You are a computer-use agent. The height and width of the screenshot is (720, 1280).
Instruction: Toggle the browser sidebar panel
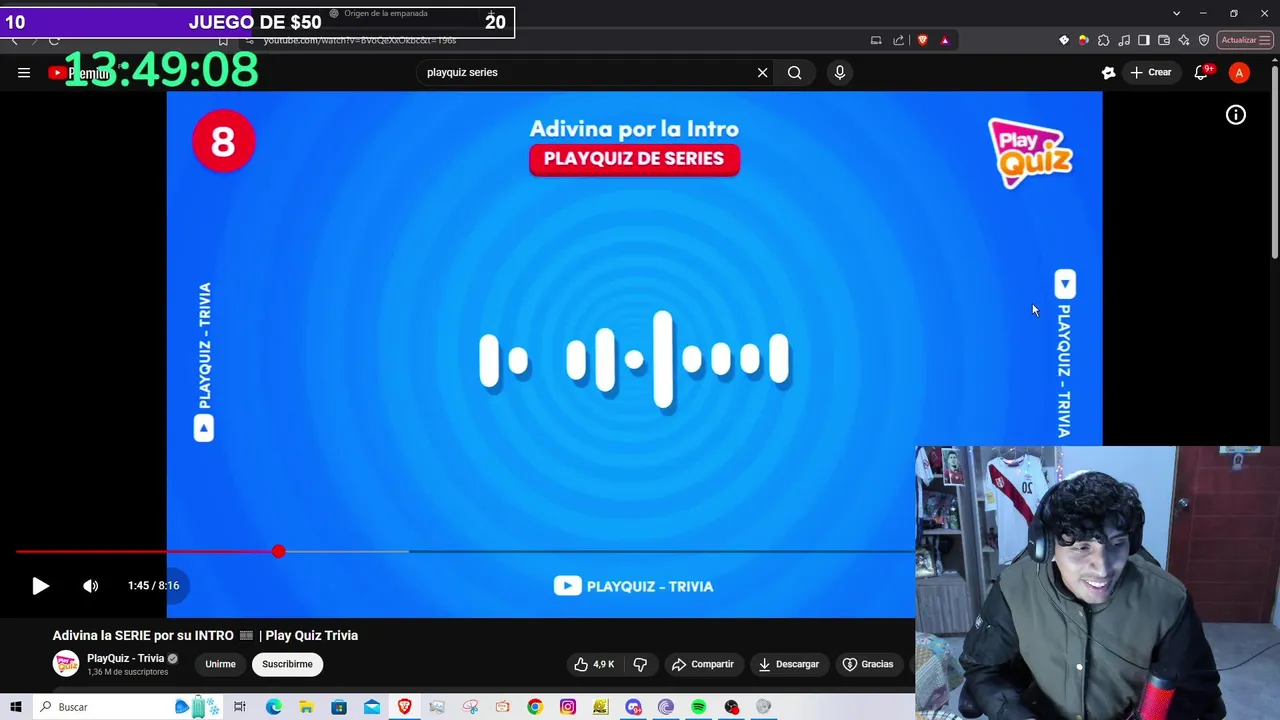pos(1144,40)
